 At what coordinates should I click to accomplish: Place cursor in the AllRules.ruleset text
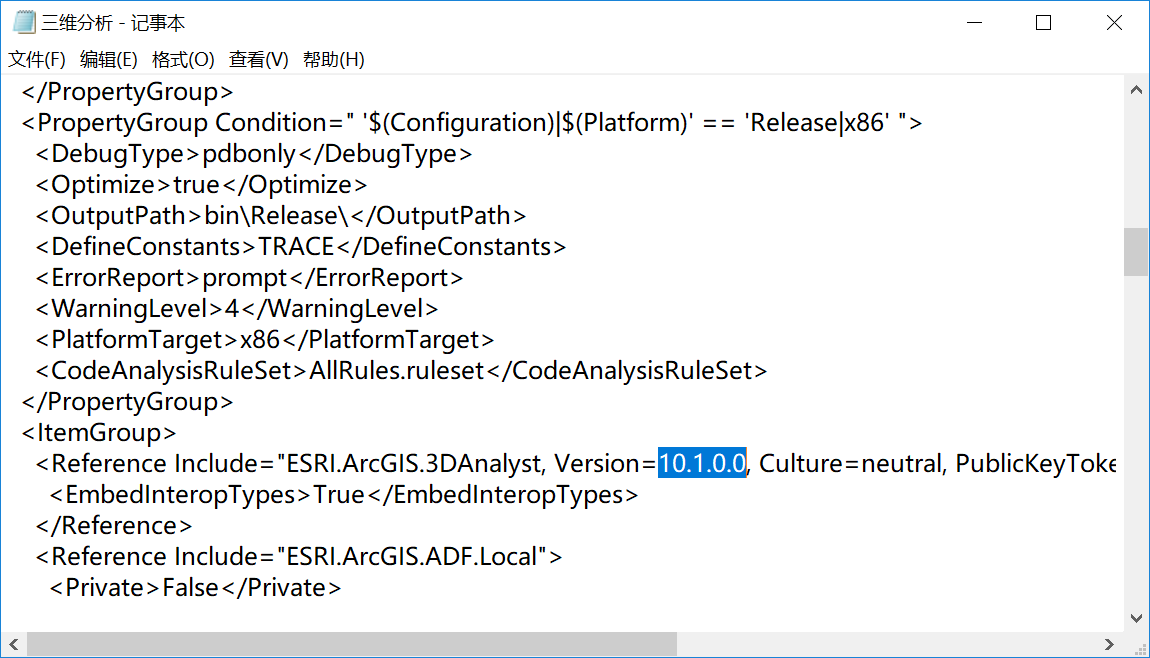pyautogui.click(x=397, y=371)
